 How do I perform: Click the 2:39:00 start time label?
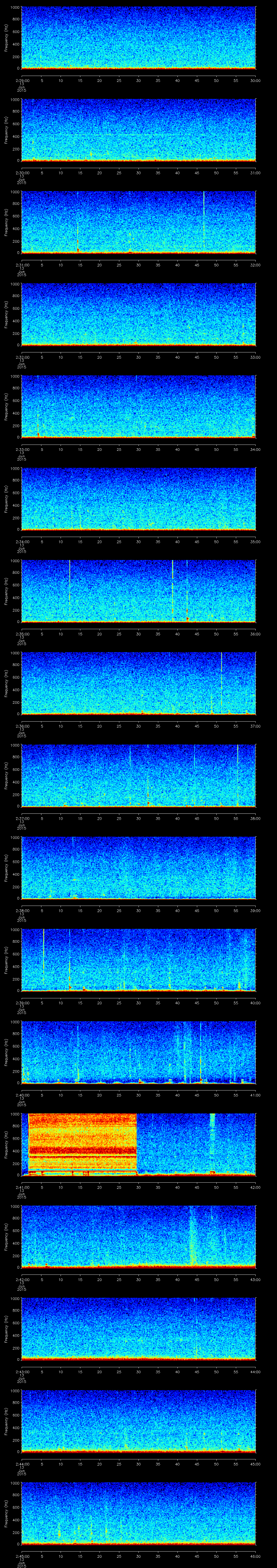coord(22,1003)
